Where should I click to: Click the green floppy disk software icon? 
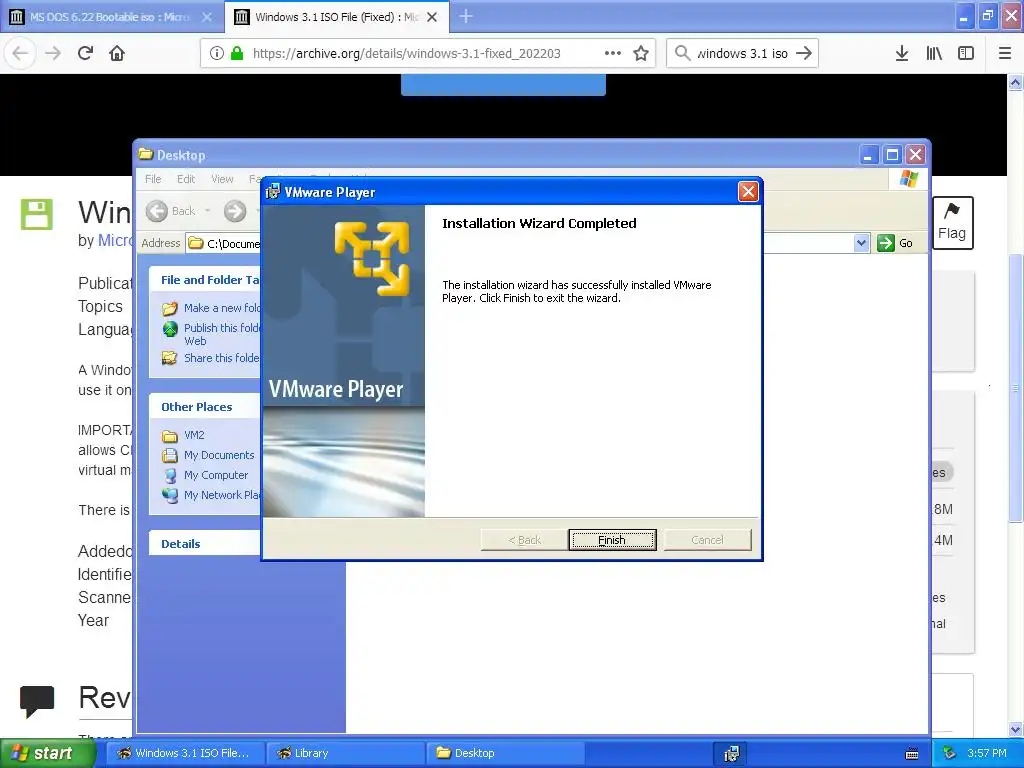point(37,214)
